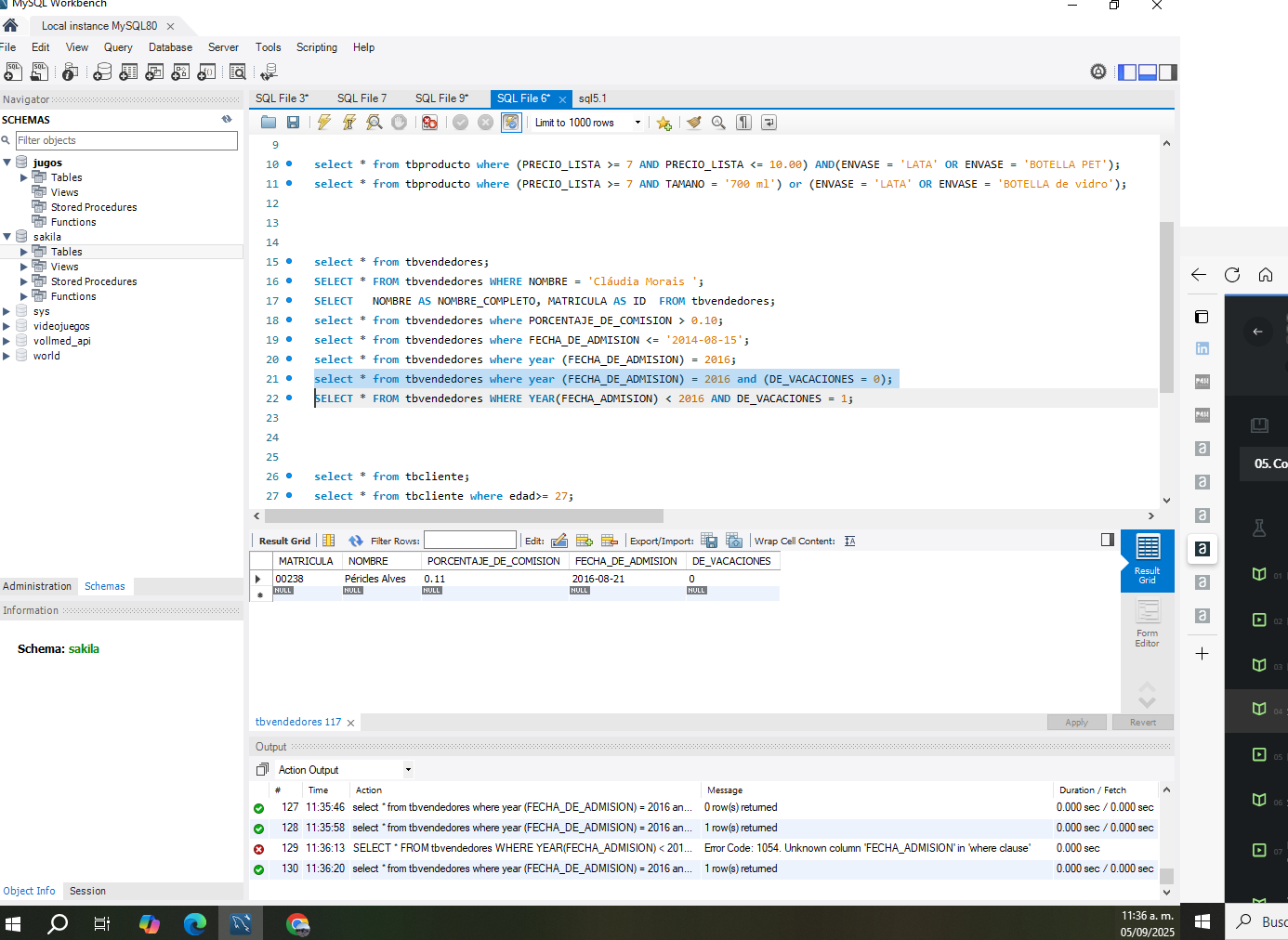Click the Filter Rows input
The width and height of the screenshot is (1288, 940).
tap(469, 540)
